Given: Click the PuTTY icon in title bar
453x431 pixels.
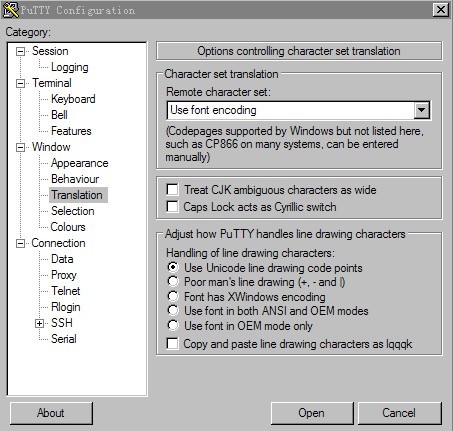Looking at the screenshot, I should click(x=10, y=10).
